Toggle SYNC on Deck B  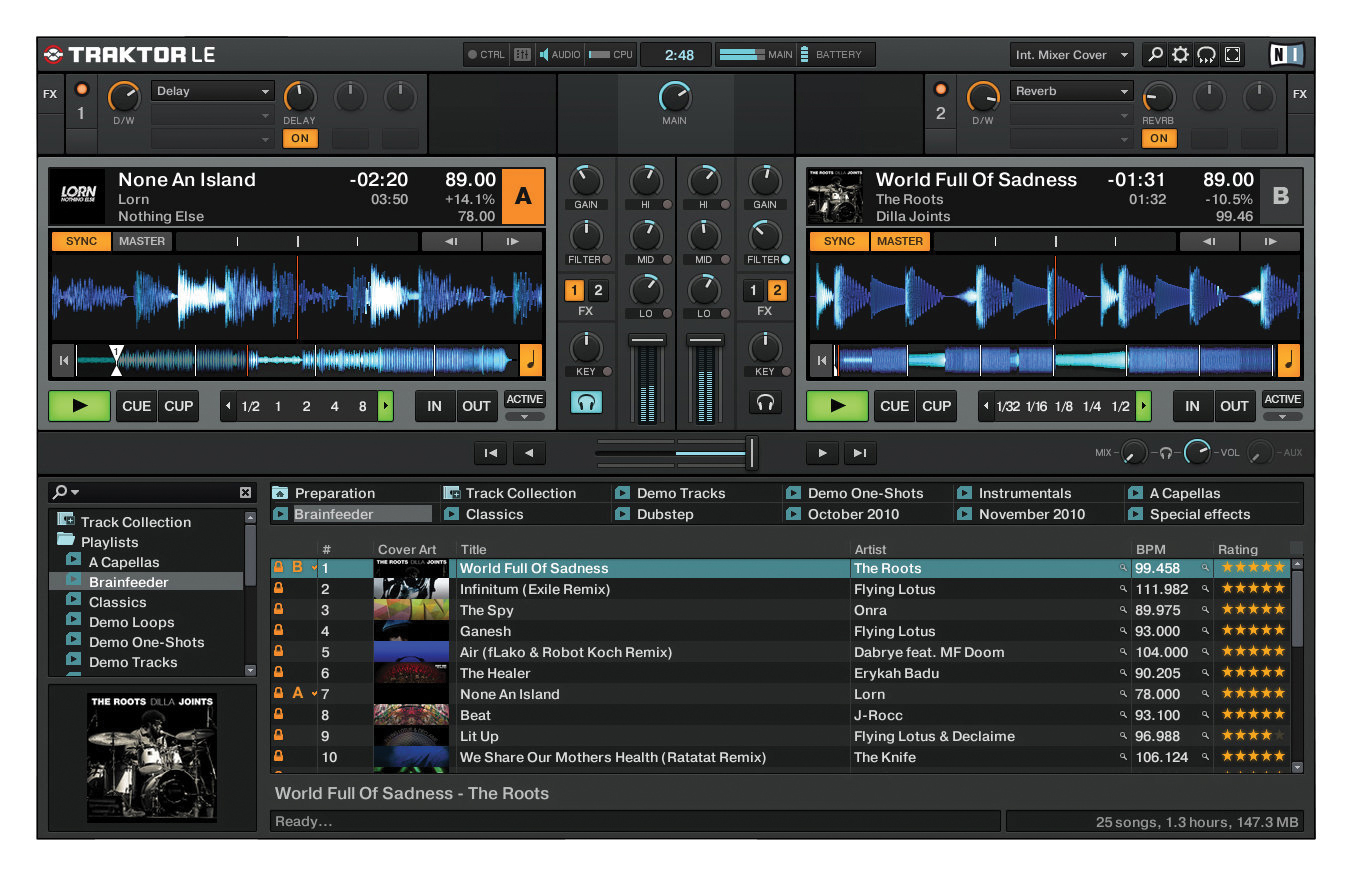click(840, 241)
